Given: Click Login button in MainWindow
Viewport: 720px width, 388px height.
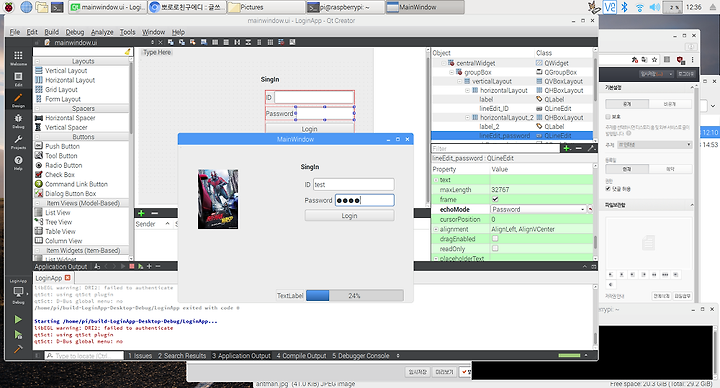Looking at the screenshot, I should (349, 215).
